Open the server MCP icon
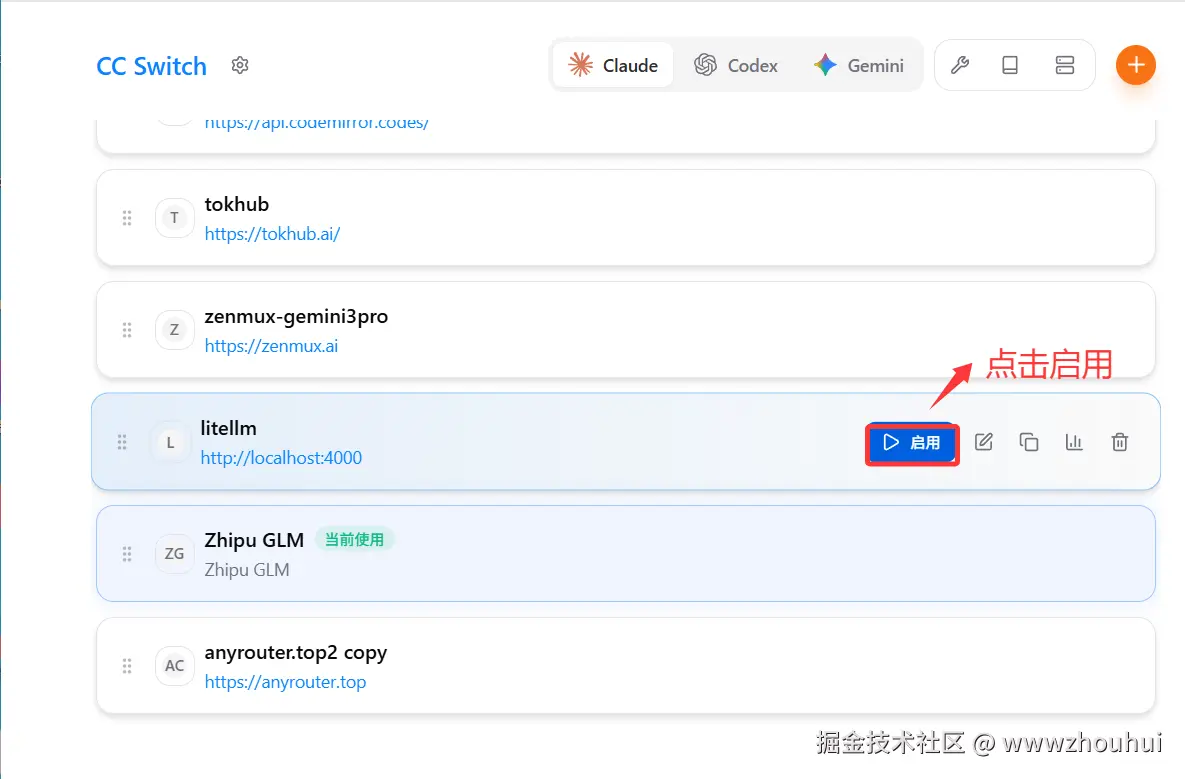Image resolution: width=1185 pixels, height=779 pixels. (1064, 65)
